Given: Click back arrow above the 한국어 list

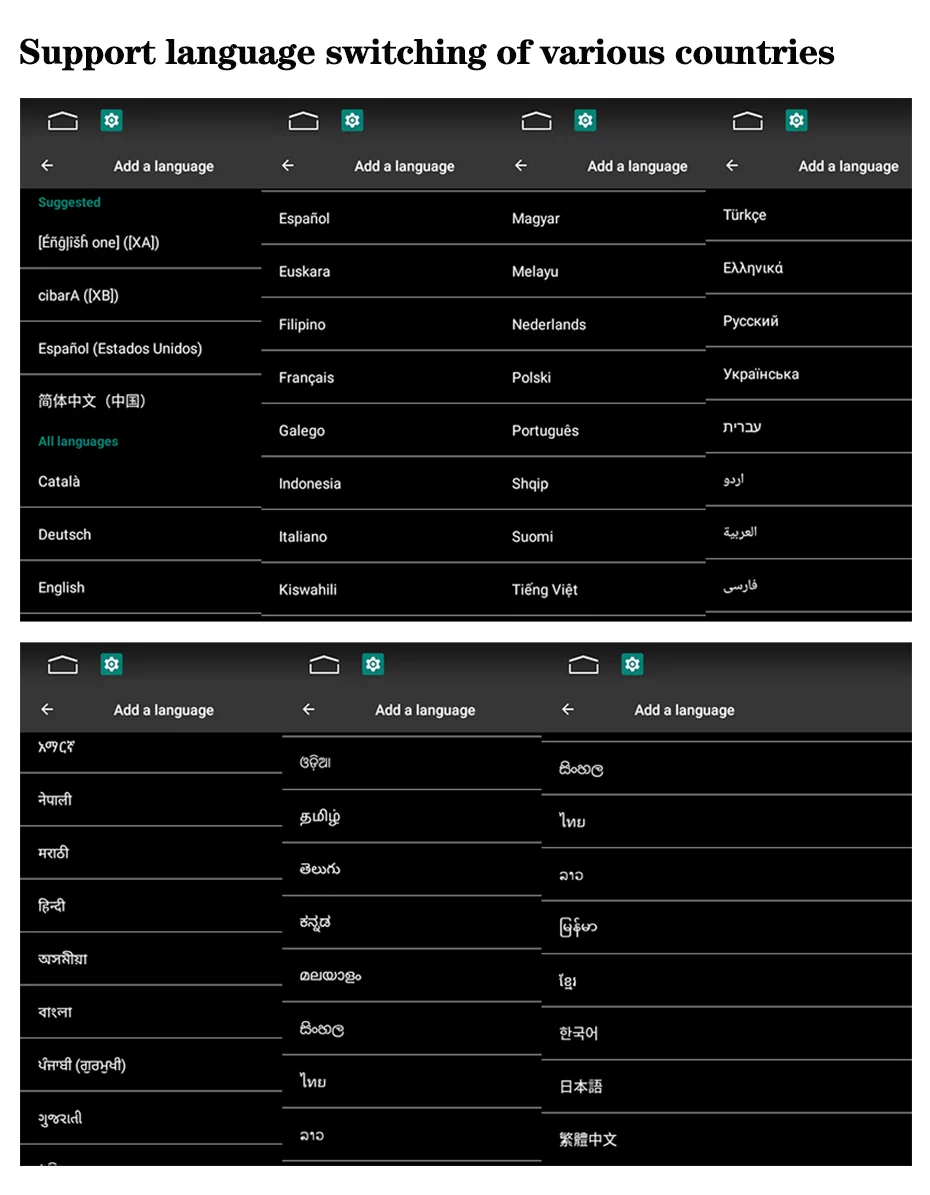Looking at the screenshot, I should coord(568,710).
